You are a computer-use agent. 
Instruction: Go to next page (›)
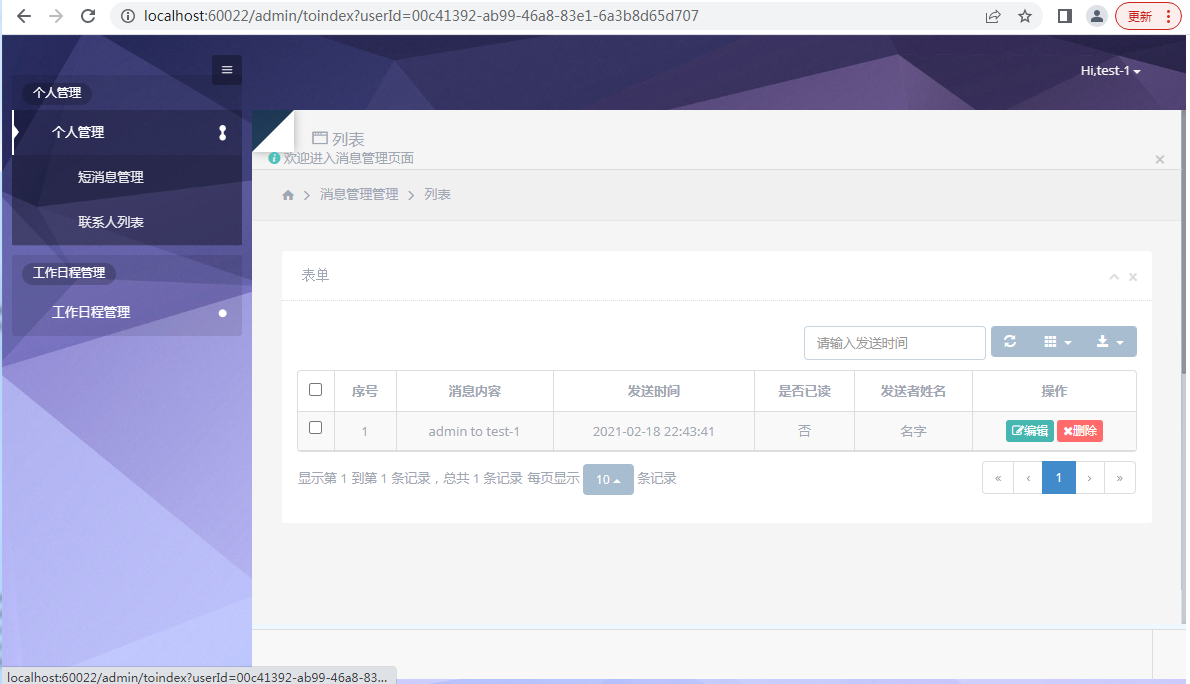tap(1089, 478)
